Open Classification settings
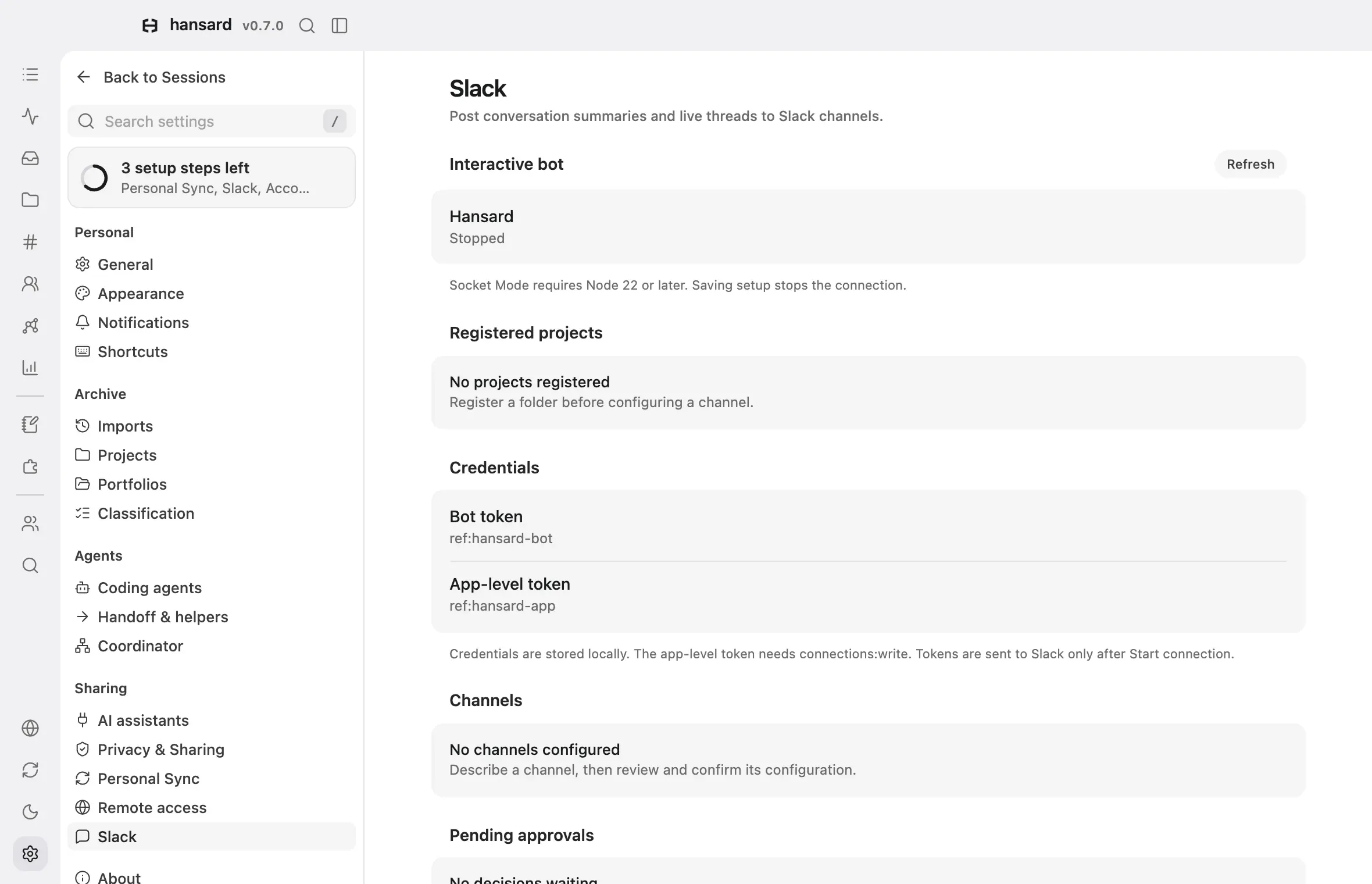Screen dimensions: 1372x884 [212, 514]
